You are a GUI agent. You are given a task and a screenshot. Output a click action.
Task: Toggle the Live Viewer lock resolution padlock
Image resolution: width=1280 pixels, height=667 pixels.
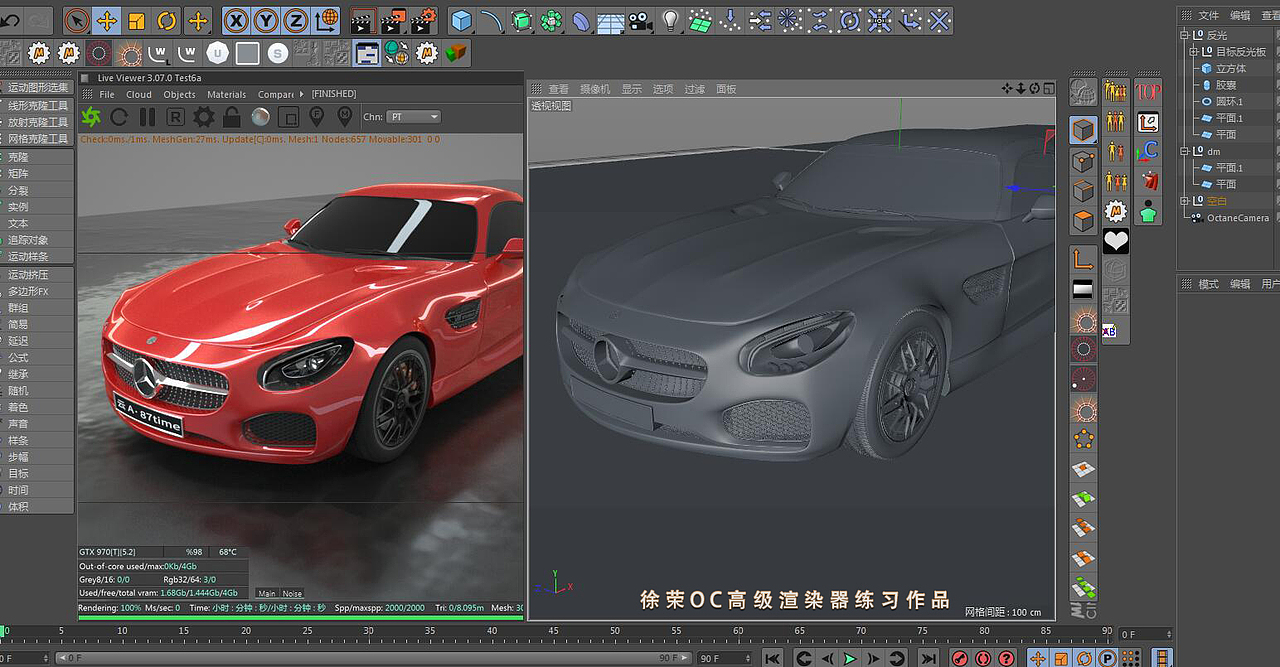click(x=232, y=117)
